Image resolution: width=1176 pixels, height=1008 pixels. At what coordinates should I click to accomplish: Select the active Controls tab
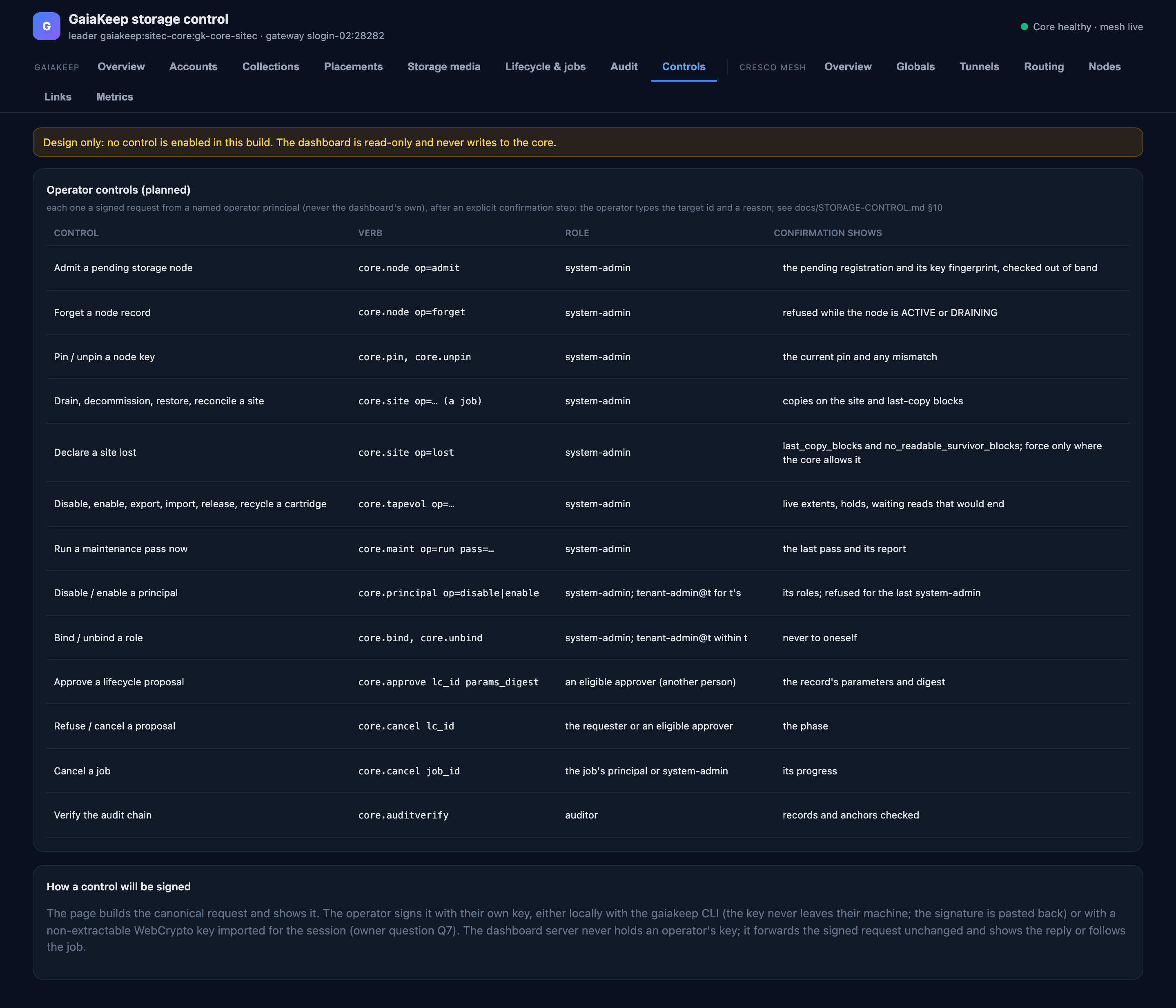point(684,67)
